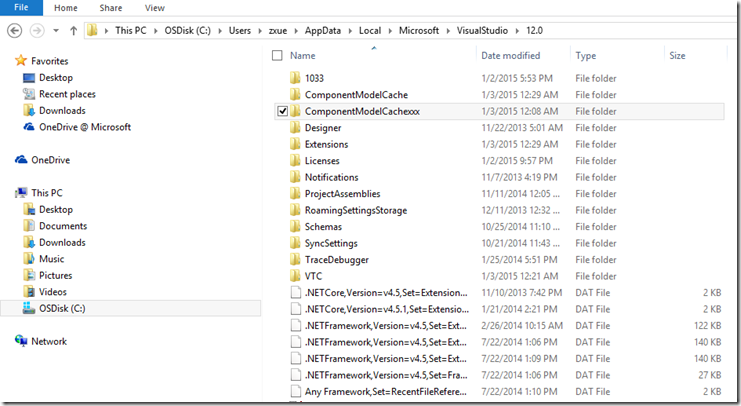Select the Extensions folder icon
The width and height of the screenshot is (741, 406).
tap(295, 144)
